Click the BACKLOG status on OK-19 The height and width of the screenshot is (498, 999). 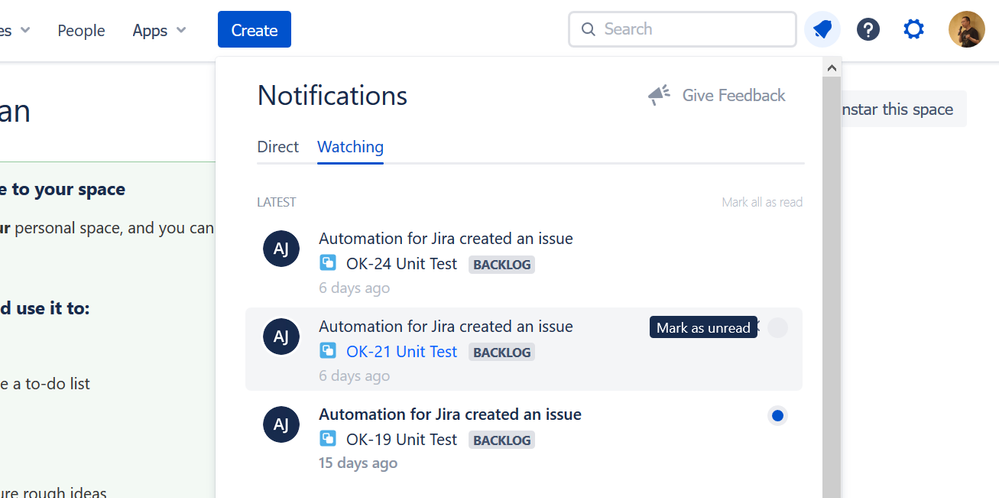(501, 440)
